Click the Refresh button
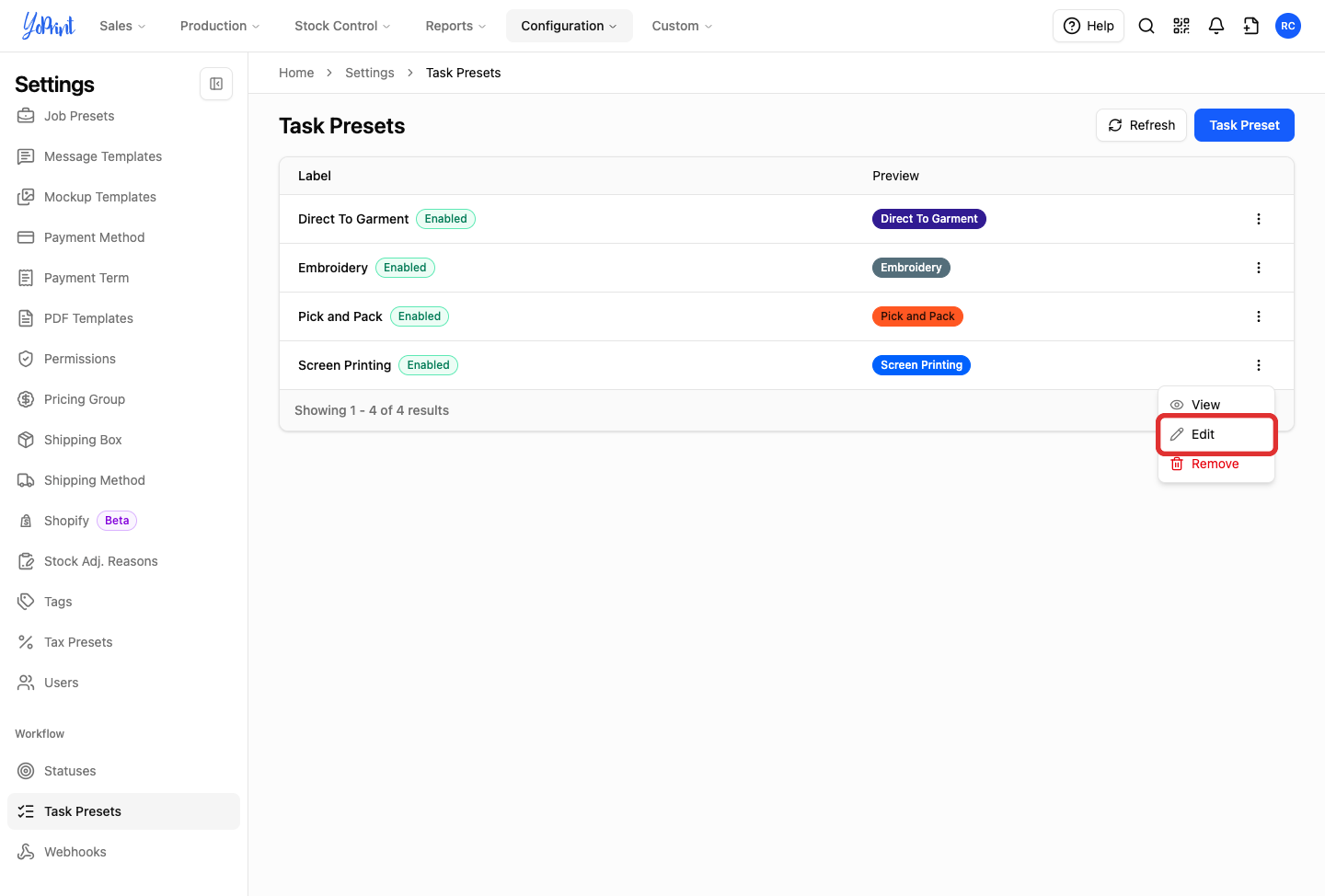 (x=1141, y=125)
